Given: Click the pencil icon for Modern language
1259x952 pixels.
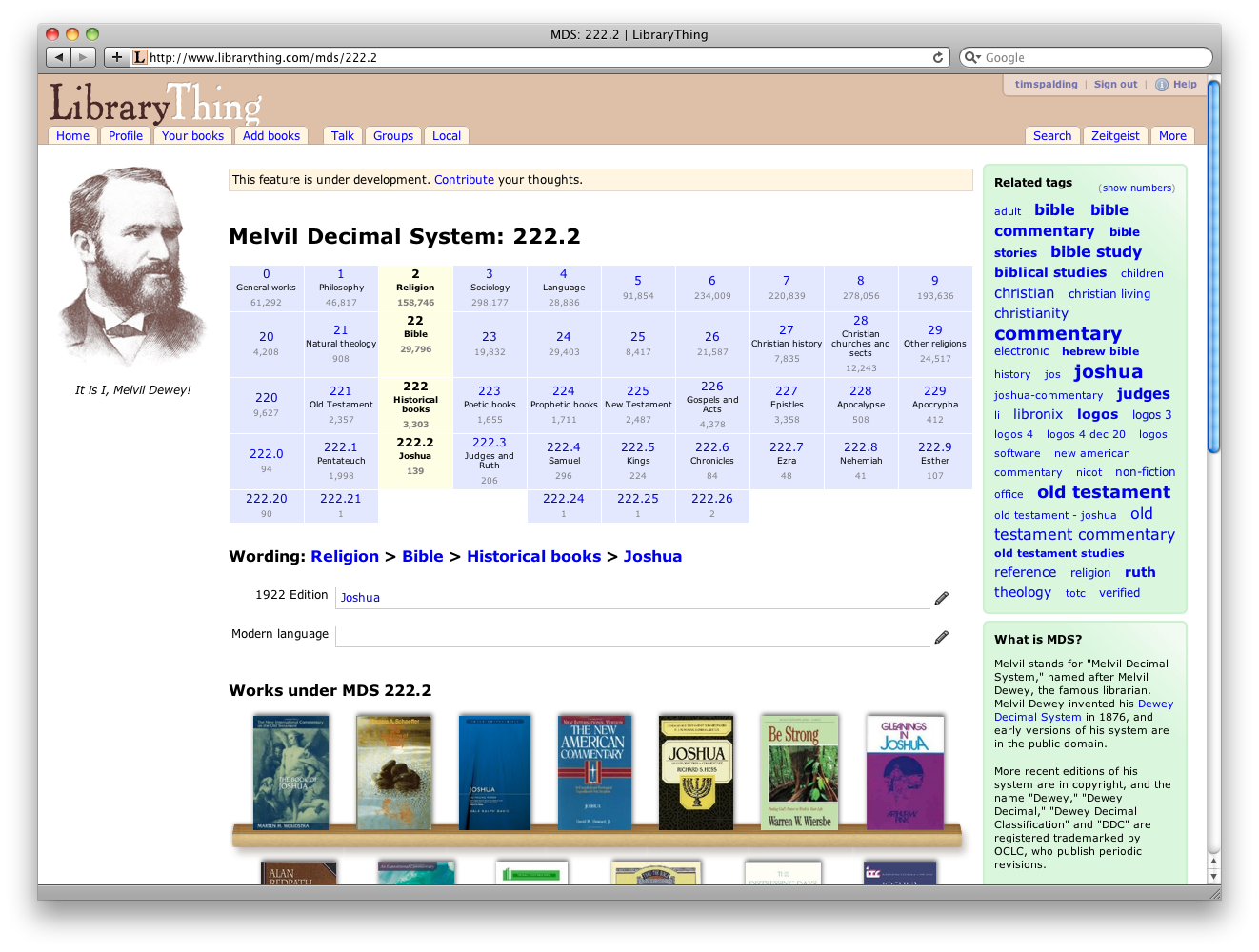Looking at the screenshot, I should click(x=942, y=637).
